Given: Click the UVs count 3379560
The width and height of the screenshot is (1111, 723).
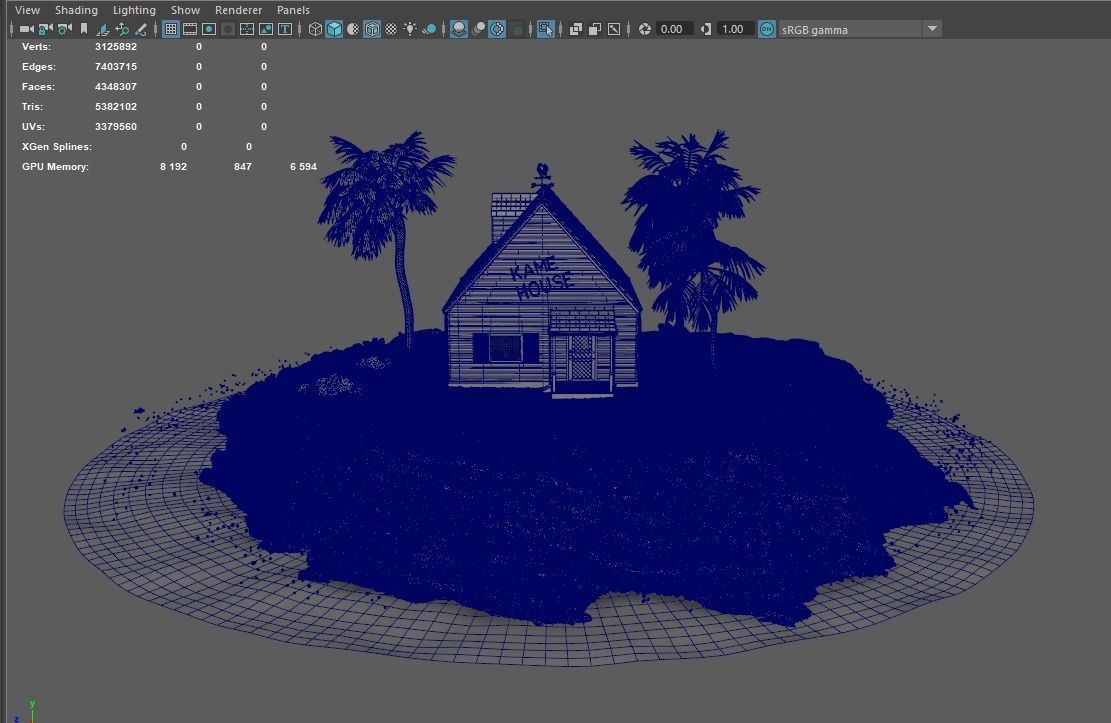Looking at the screenshot, I should point(116,126).
